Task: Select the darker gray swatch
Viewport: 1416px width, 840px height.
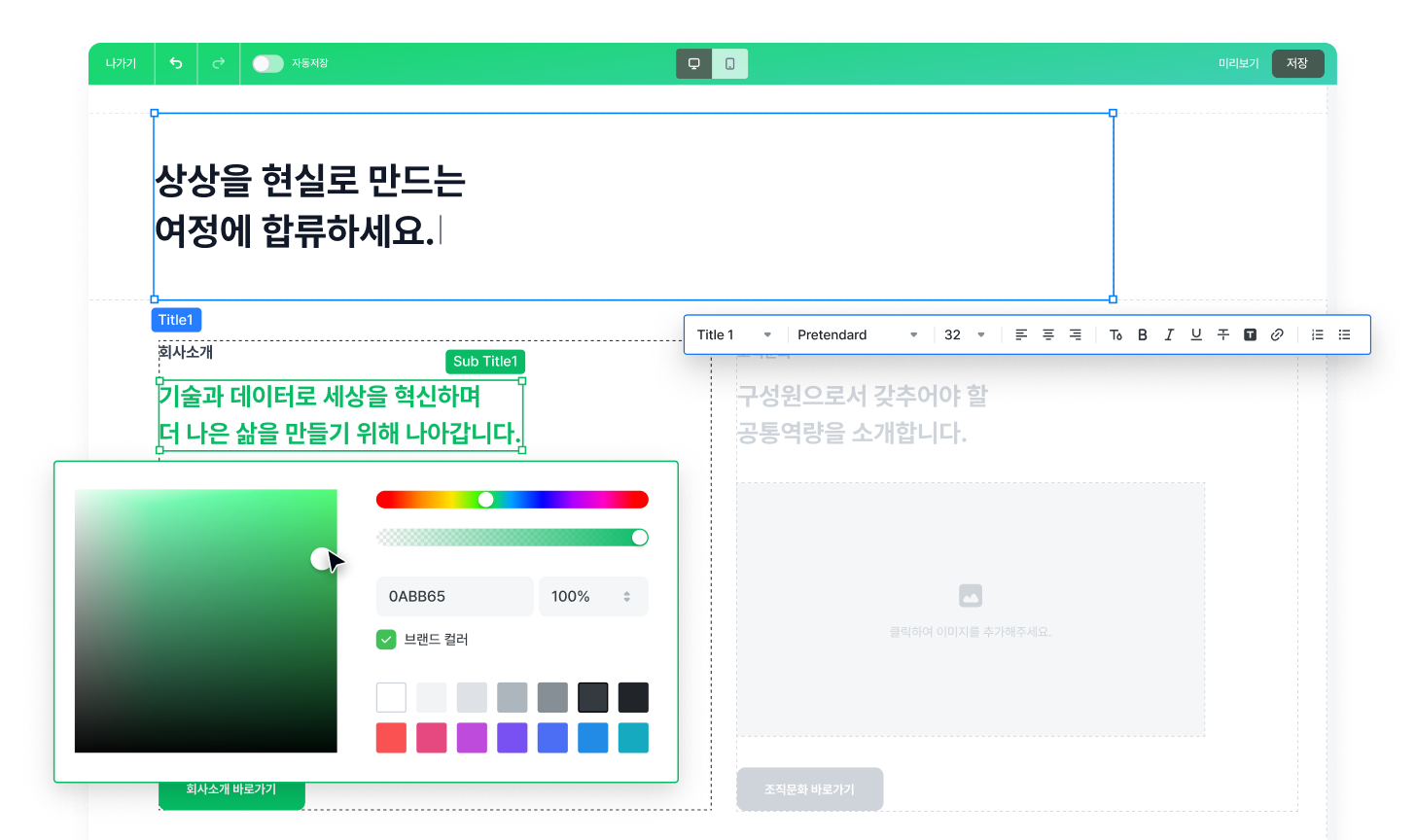Action: pos(552,697)
